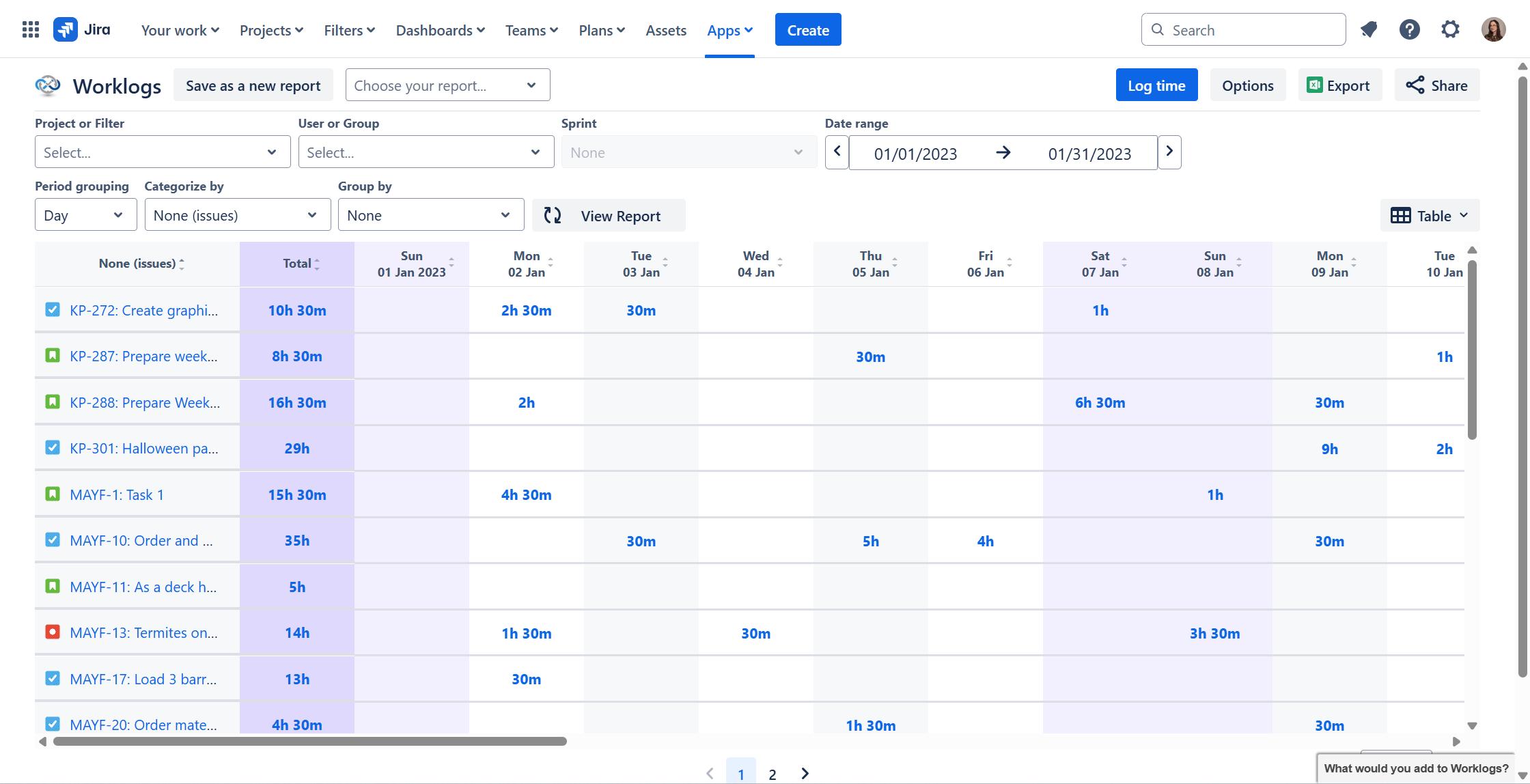Click the KP-272 task type icon
Screen dimensions: 1530x784
pyautogui.click(x=53, y=309)
